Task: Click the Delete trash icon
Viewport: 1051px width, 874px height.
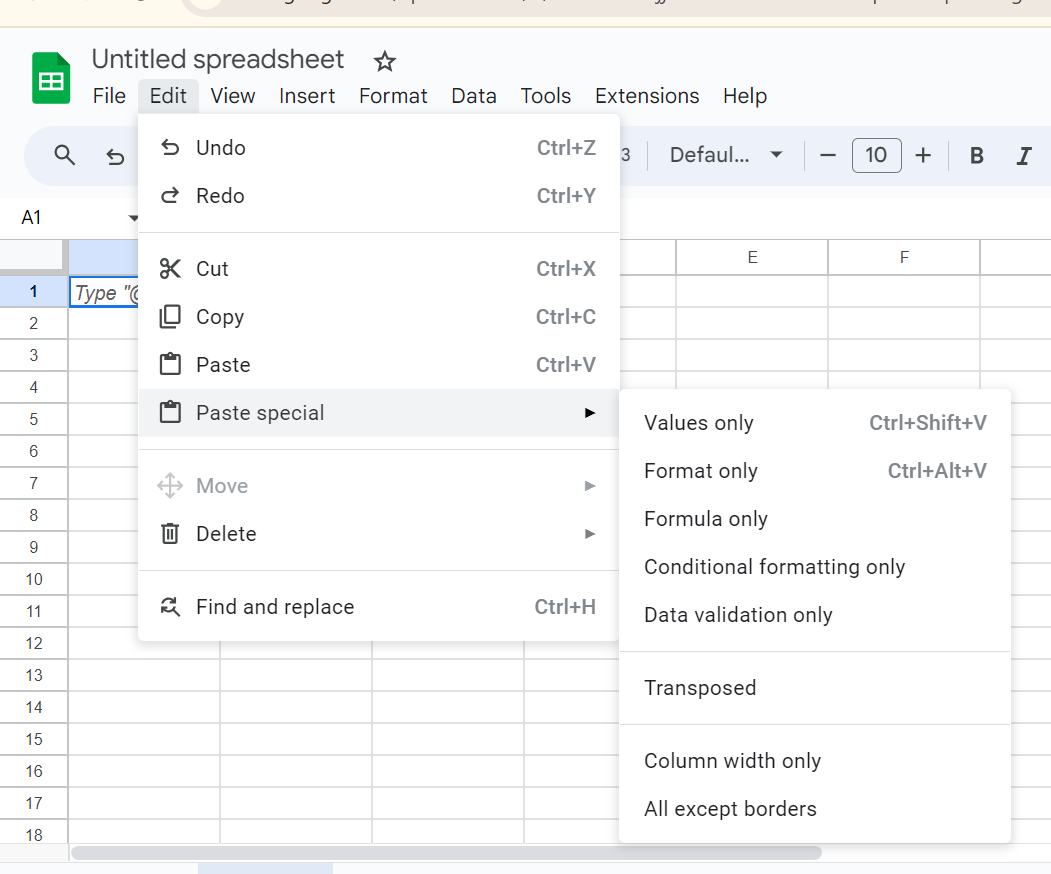Action: tap(171, 533)
